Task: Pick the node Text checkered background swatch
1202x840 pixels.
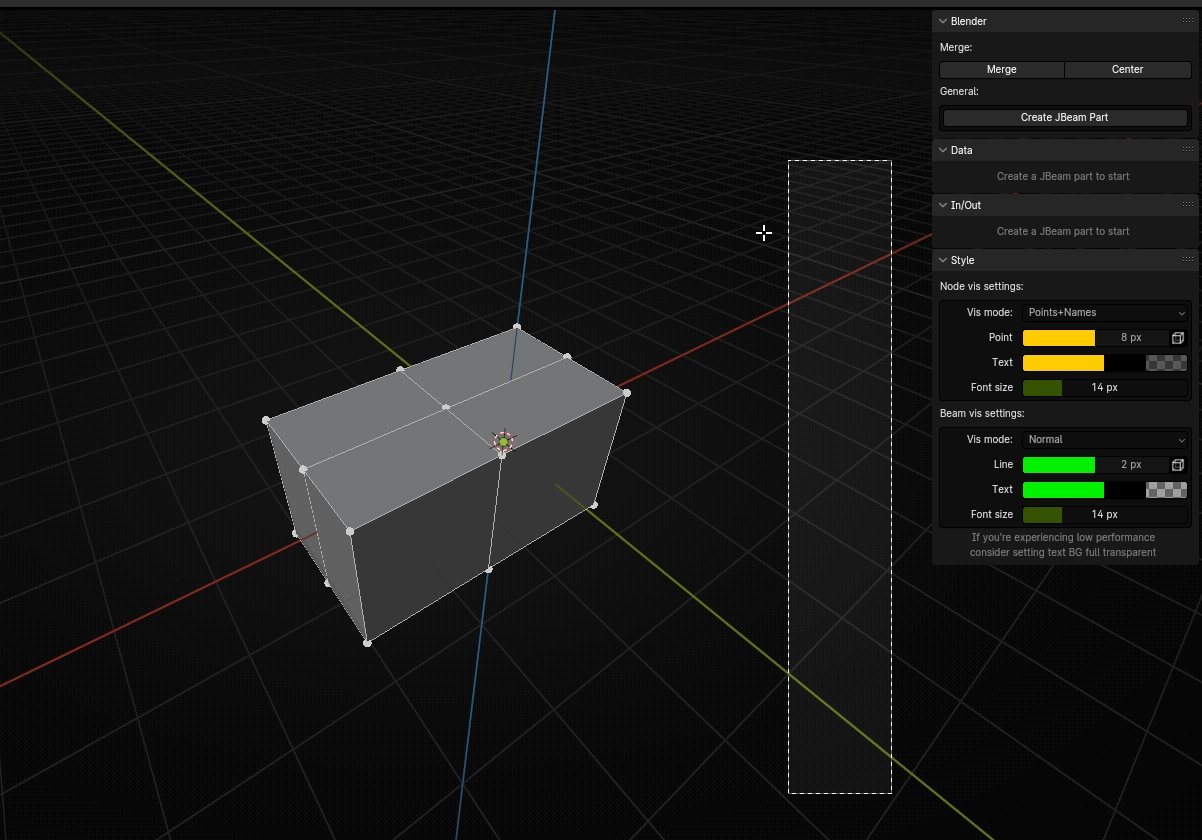Action: click(x=1166, y=363)
